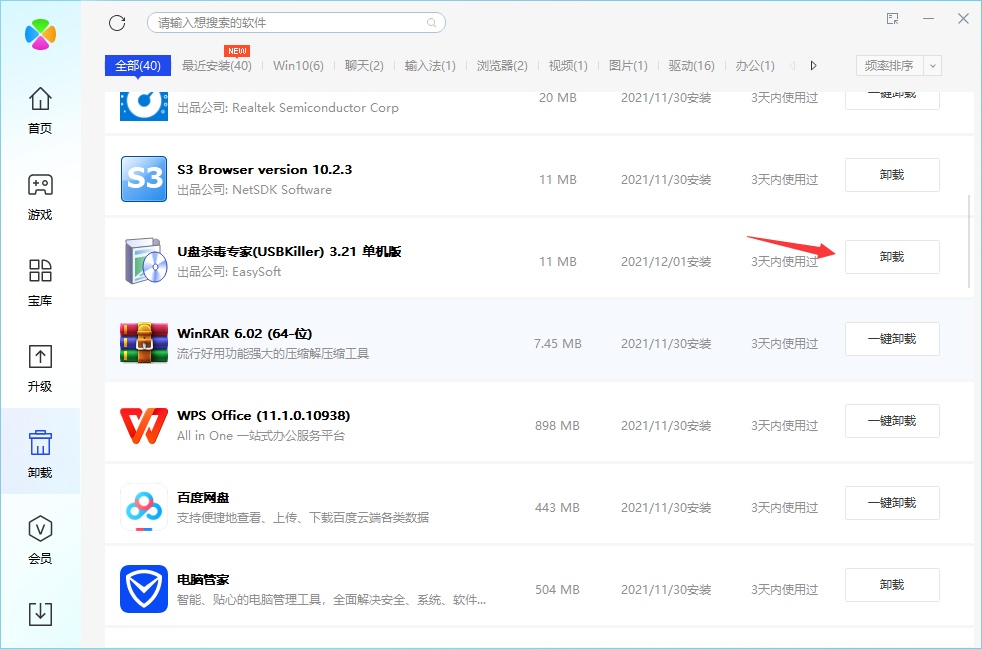Select the 电脑管家 title text
The height and width of the screenshot is (649, 982).
204,580
